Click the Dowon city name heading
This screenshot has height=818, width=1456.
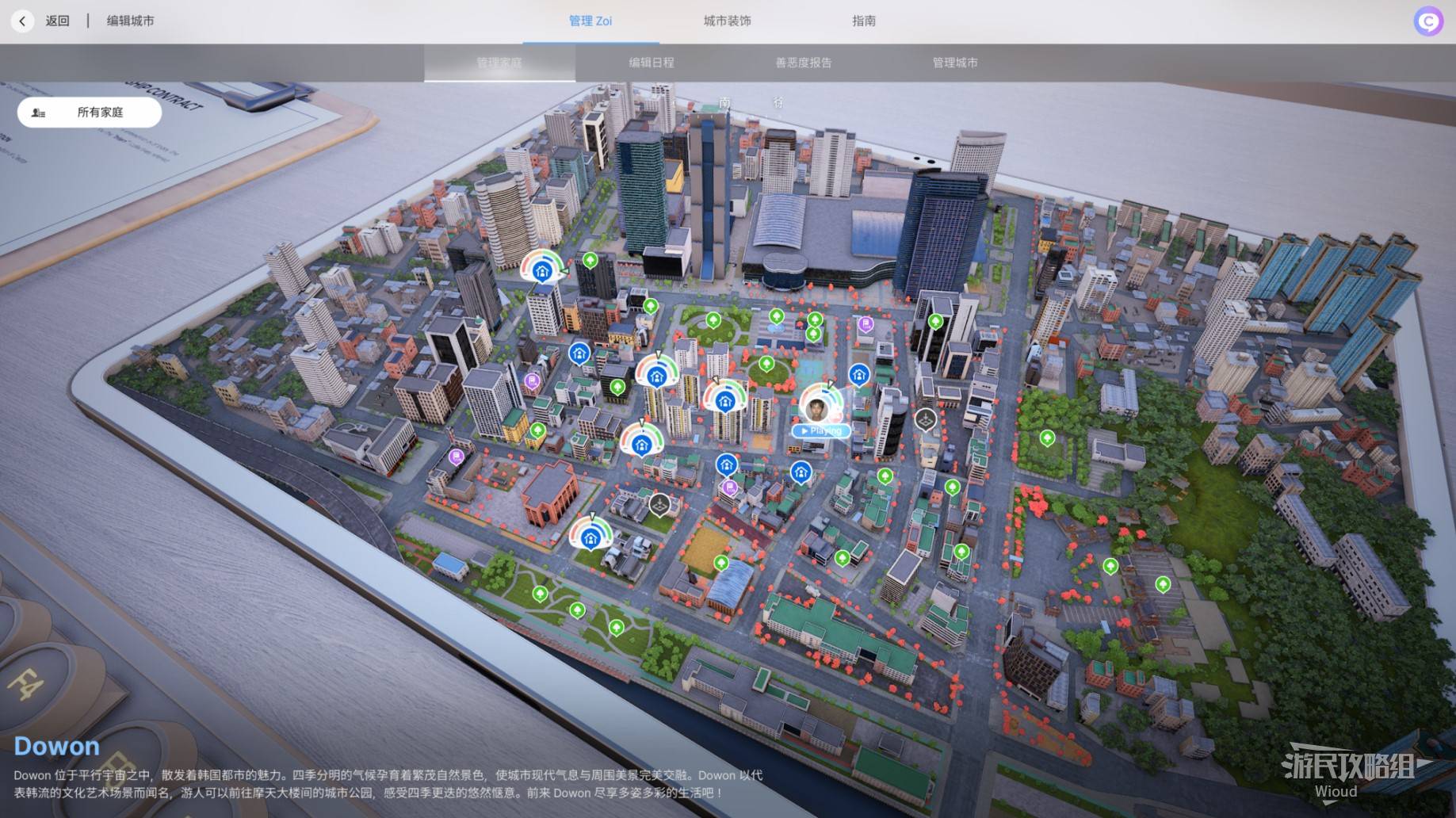click(57, 746)
